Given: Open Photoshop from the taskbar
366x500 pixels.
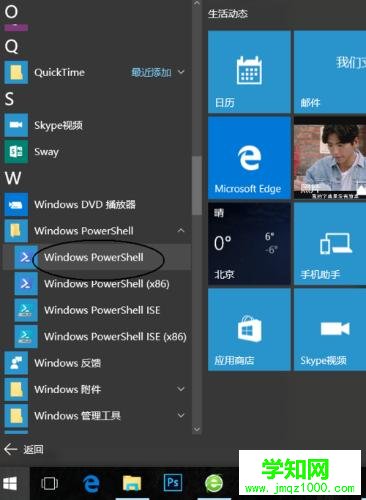Looking at the screenshot, I should click(173, 483).
